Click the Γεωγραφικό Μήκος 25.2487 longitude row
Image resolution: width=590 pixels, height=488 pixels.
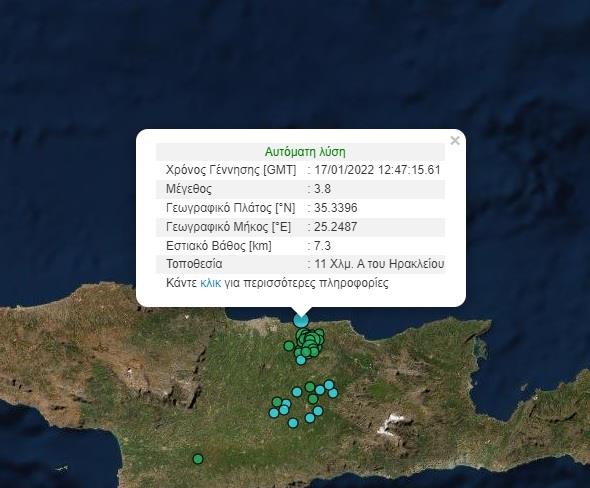point(300,227)
